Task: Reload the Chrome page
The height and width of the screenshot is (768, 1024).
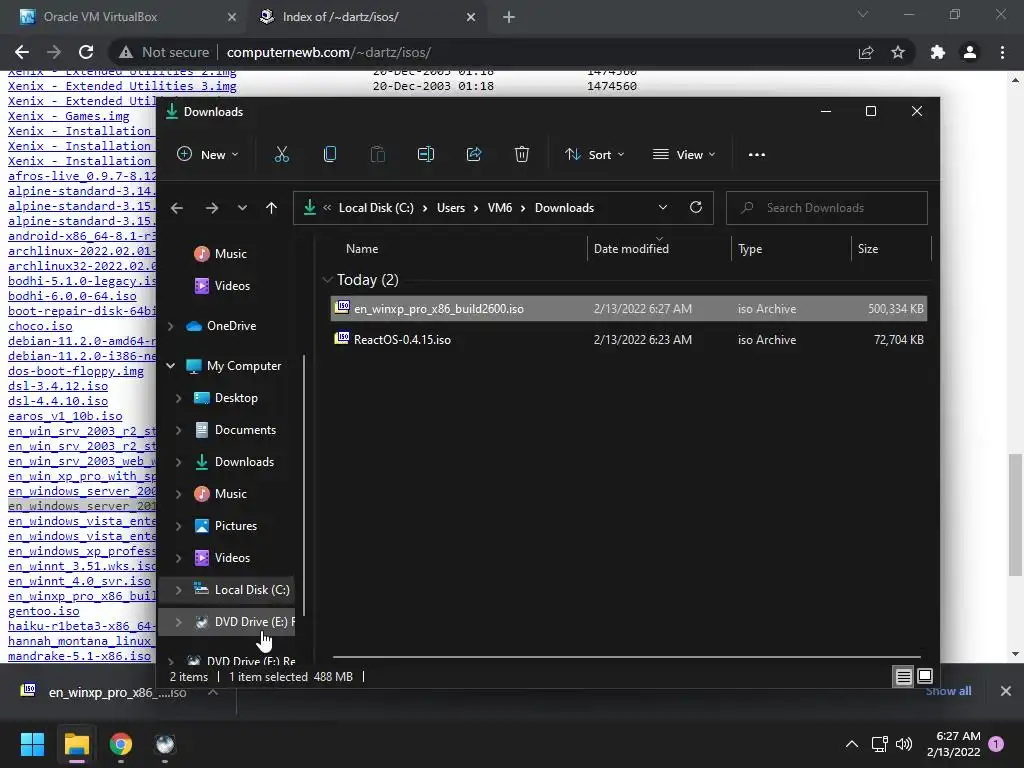Action: click(86, 52)
